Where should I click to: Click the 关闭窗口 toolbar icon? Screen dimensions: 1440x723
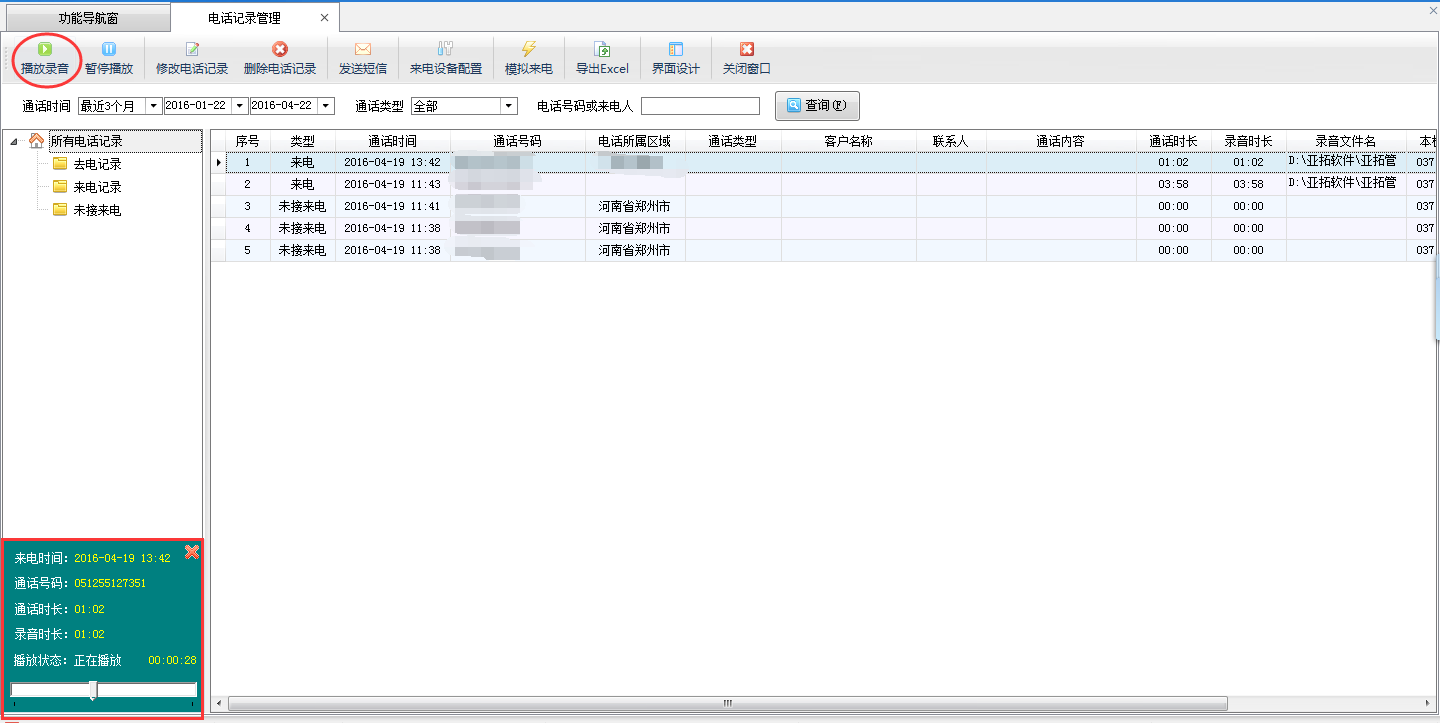[746, 49]
